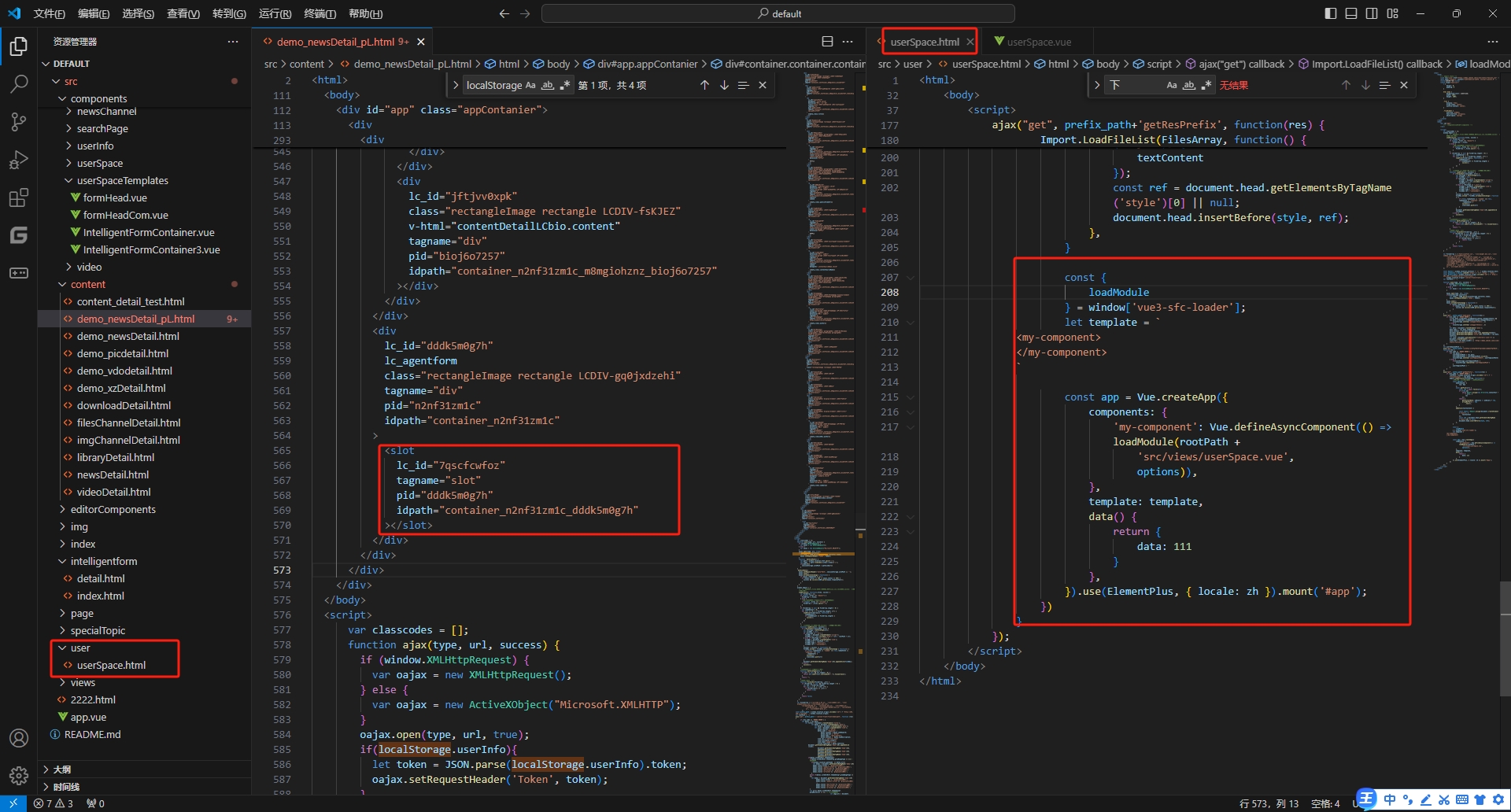
Task: Open the 终端 (Terminal) menu
Action: [320, 13]
